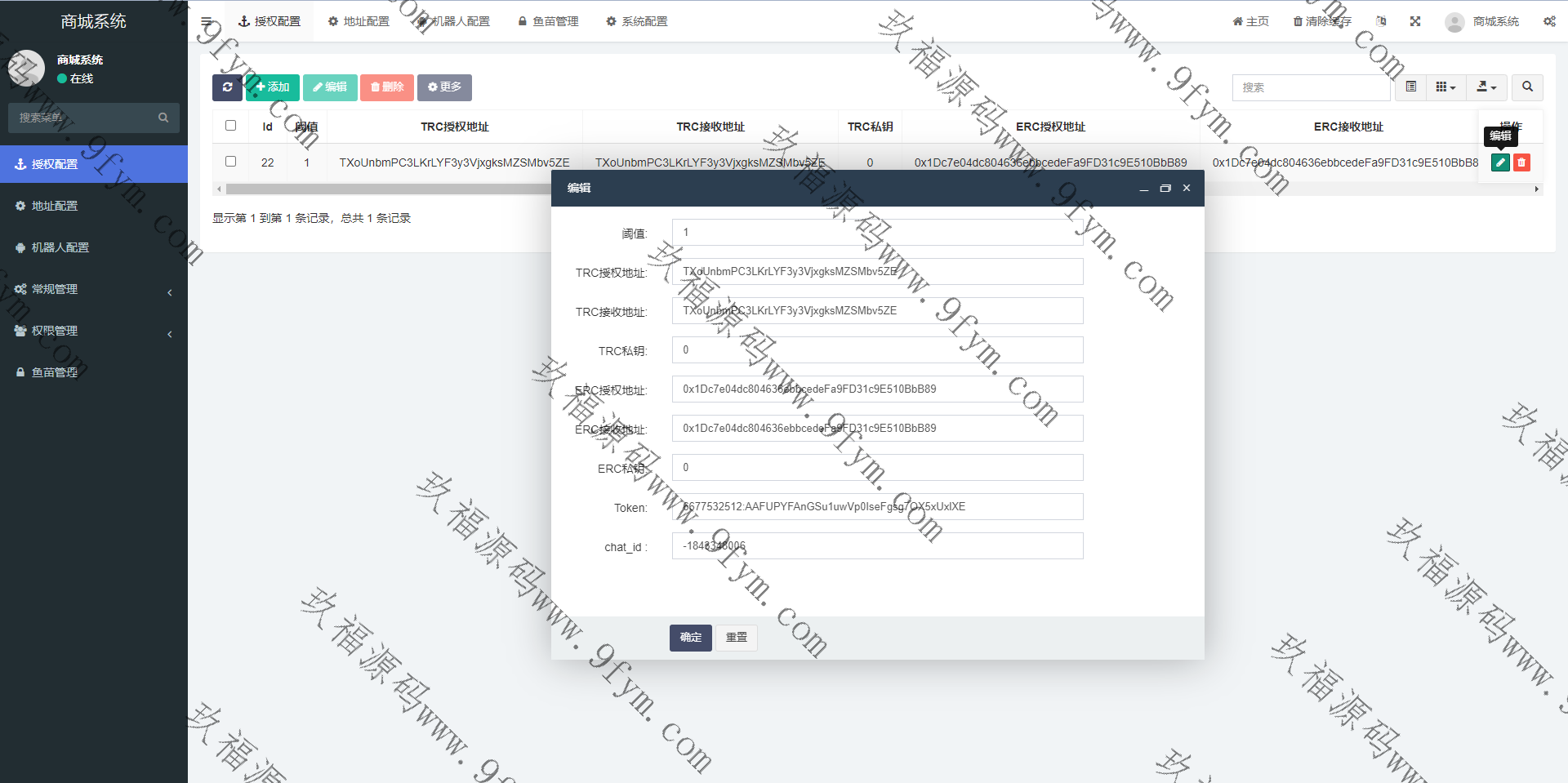Open 机器人配置 in the sidebar
The image size is (1568, 783).
[60, 247]
